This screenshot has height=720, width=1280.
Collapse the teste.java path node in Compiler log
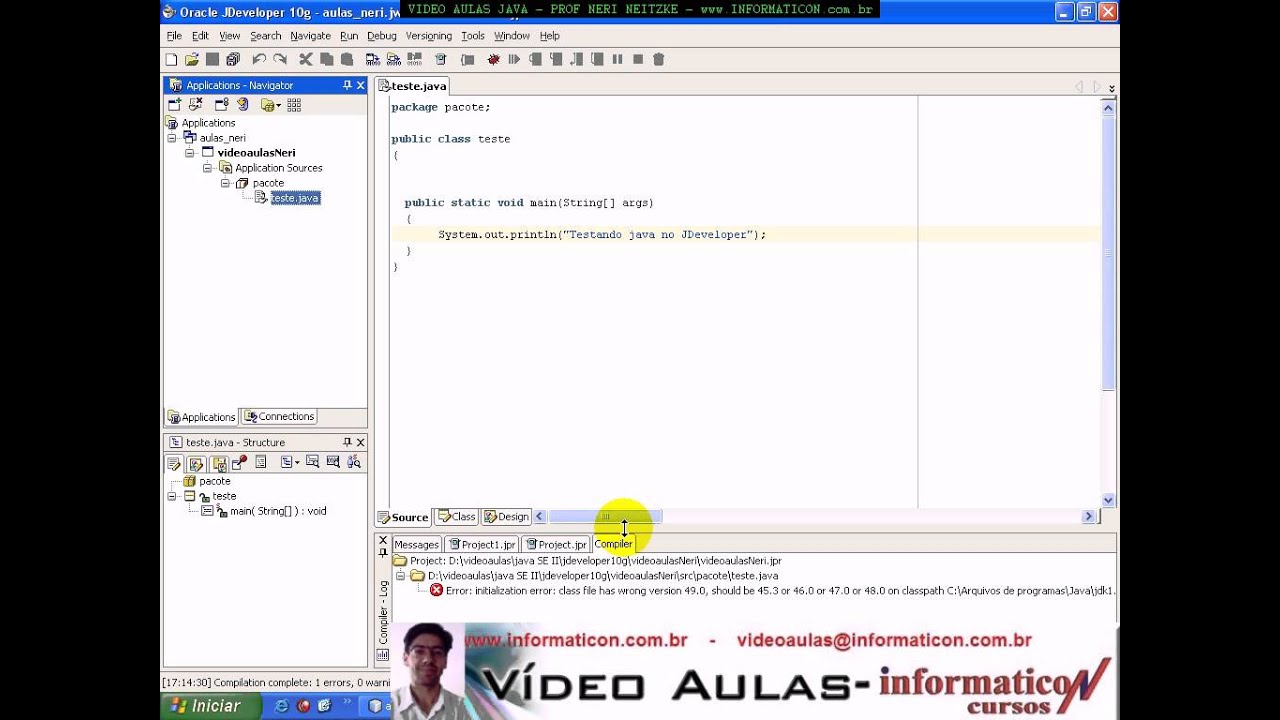pos(400,576)
